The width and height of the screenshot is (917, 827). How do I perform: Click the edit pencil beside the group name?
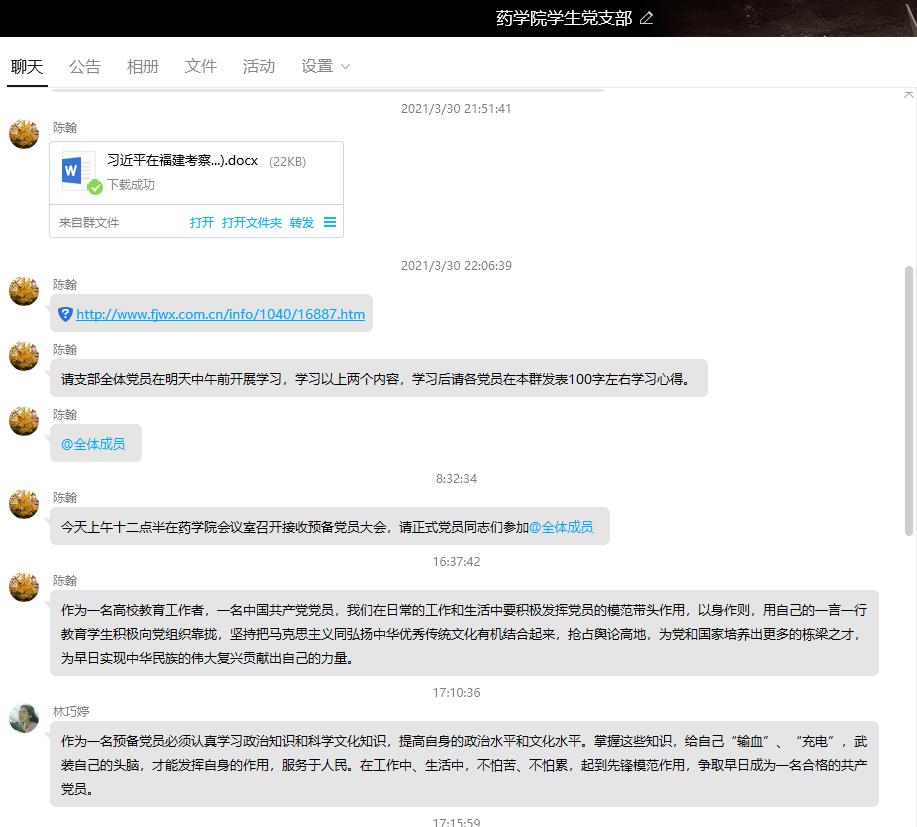pyautogui.click(x=646, y=18)
